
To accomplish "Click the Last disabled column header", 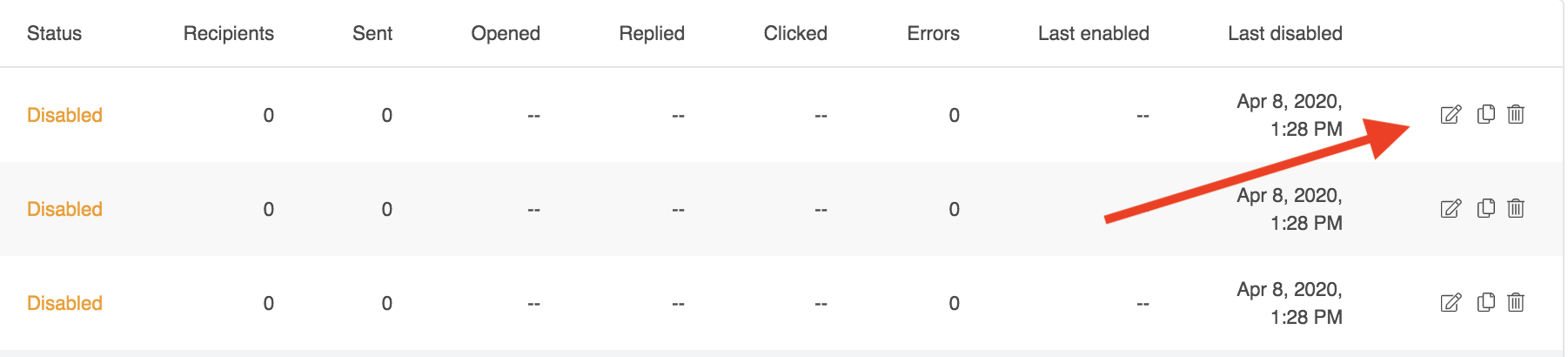I will pyautogui.click(x=1284, y=33).
